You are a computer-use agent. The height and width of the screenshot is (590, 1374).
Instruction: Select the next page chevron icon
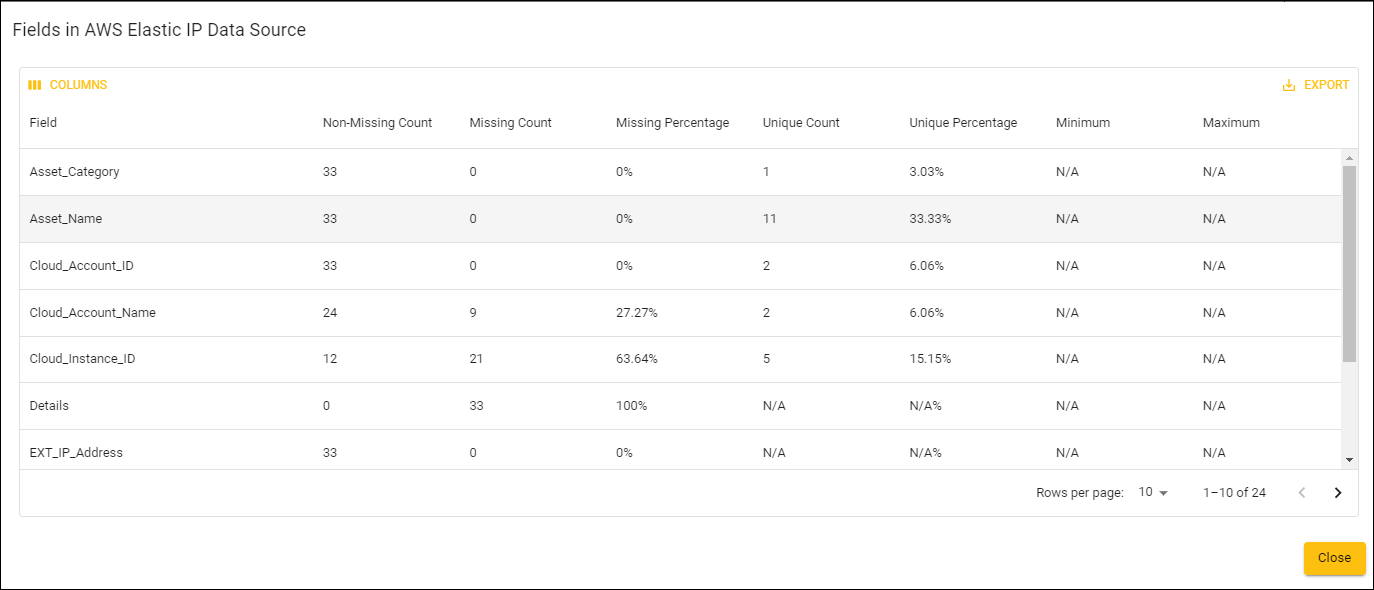pos(1338,492)
